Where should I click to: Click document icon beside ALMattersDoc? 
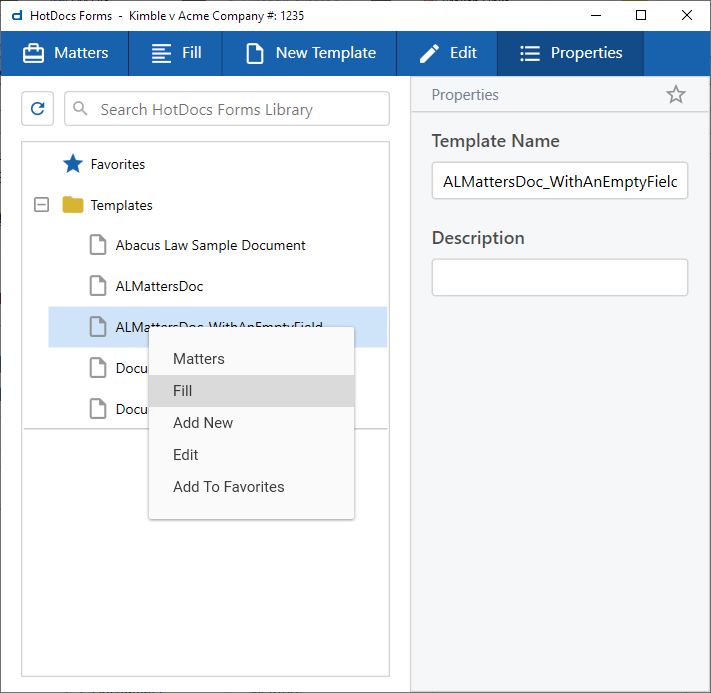click(97, 286)
